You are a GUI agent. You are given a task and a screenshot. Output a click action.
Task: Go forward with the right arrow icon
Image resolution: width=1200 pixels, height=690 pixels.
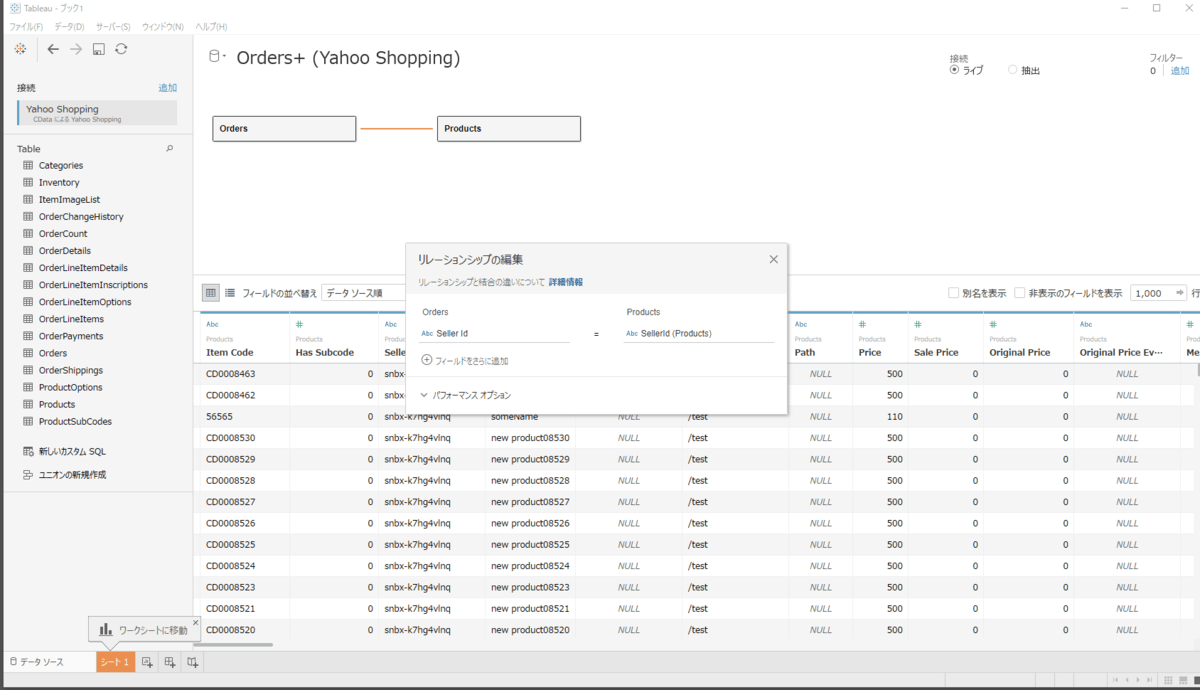(x=76, y=49)
